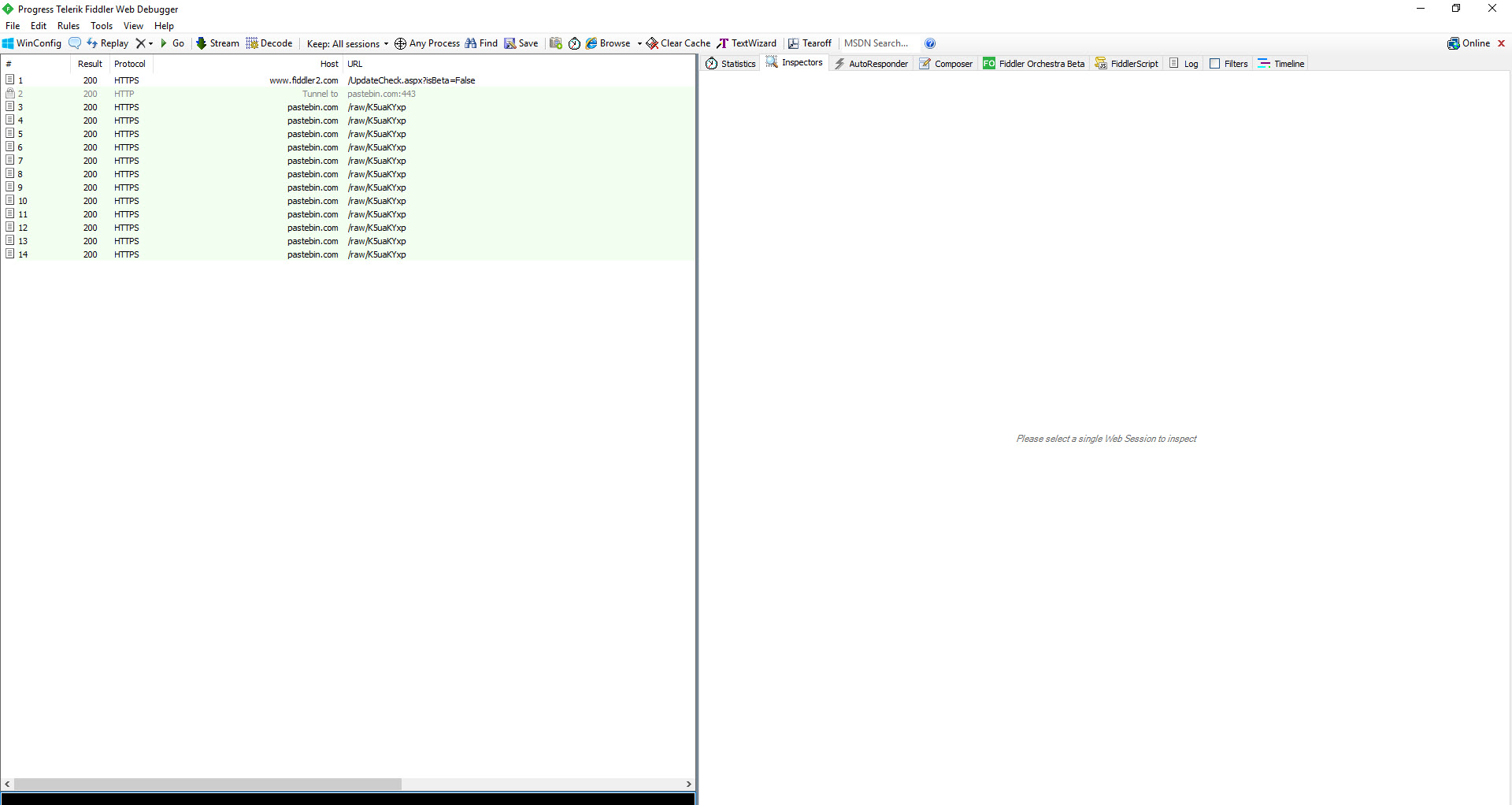Save sessions with Save icon
This screenshot has width=1512, height=805.
point(521,43)
